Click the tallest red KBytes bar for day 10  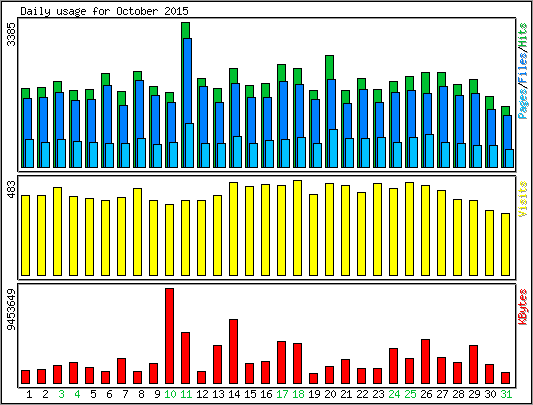click(169, 336)
